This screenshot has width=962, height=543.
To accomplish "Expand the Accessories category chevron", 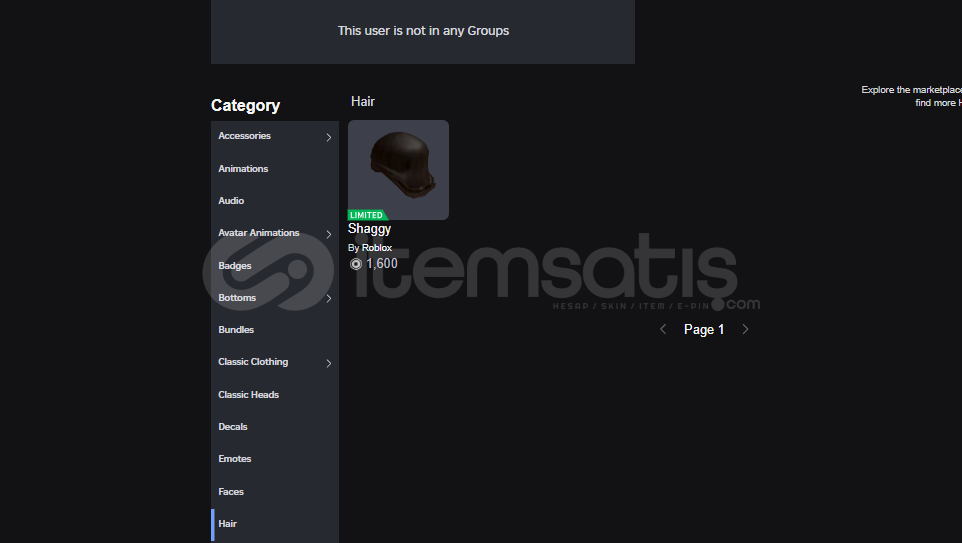I will point(329,137).
